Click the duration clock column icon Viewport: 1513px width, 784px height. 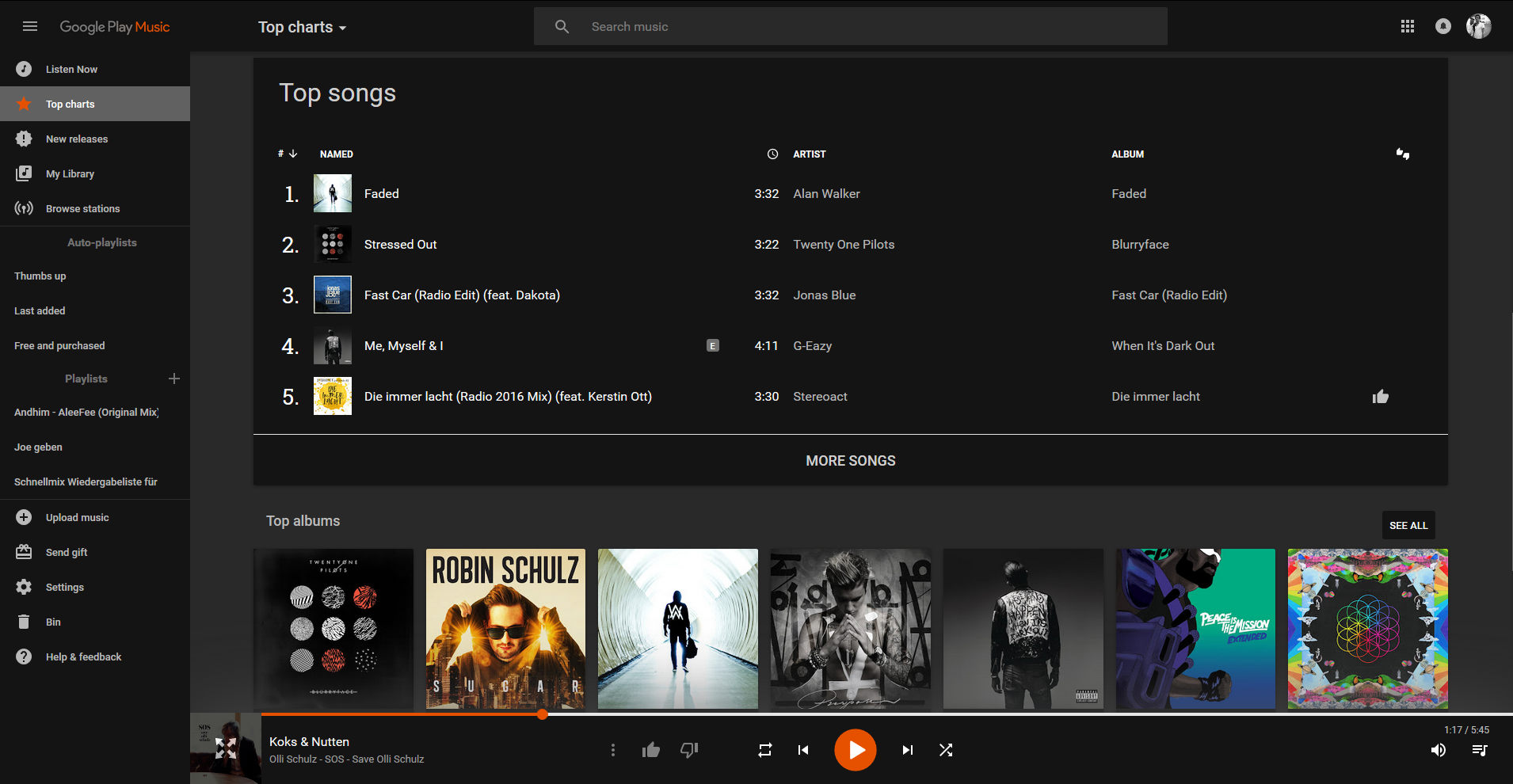coord(772,154)
